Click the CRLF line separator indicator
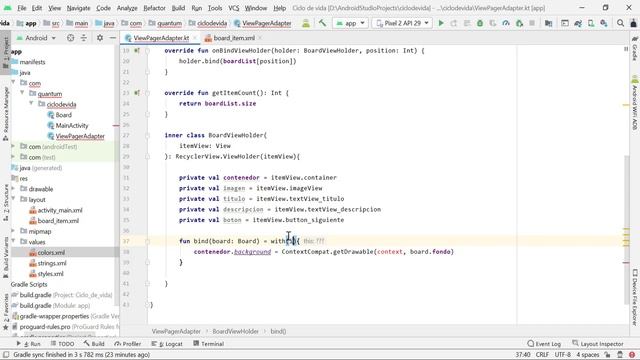 point(542,355)
